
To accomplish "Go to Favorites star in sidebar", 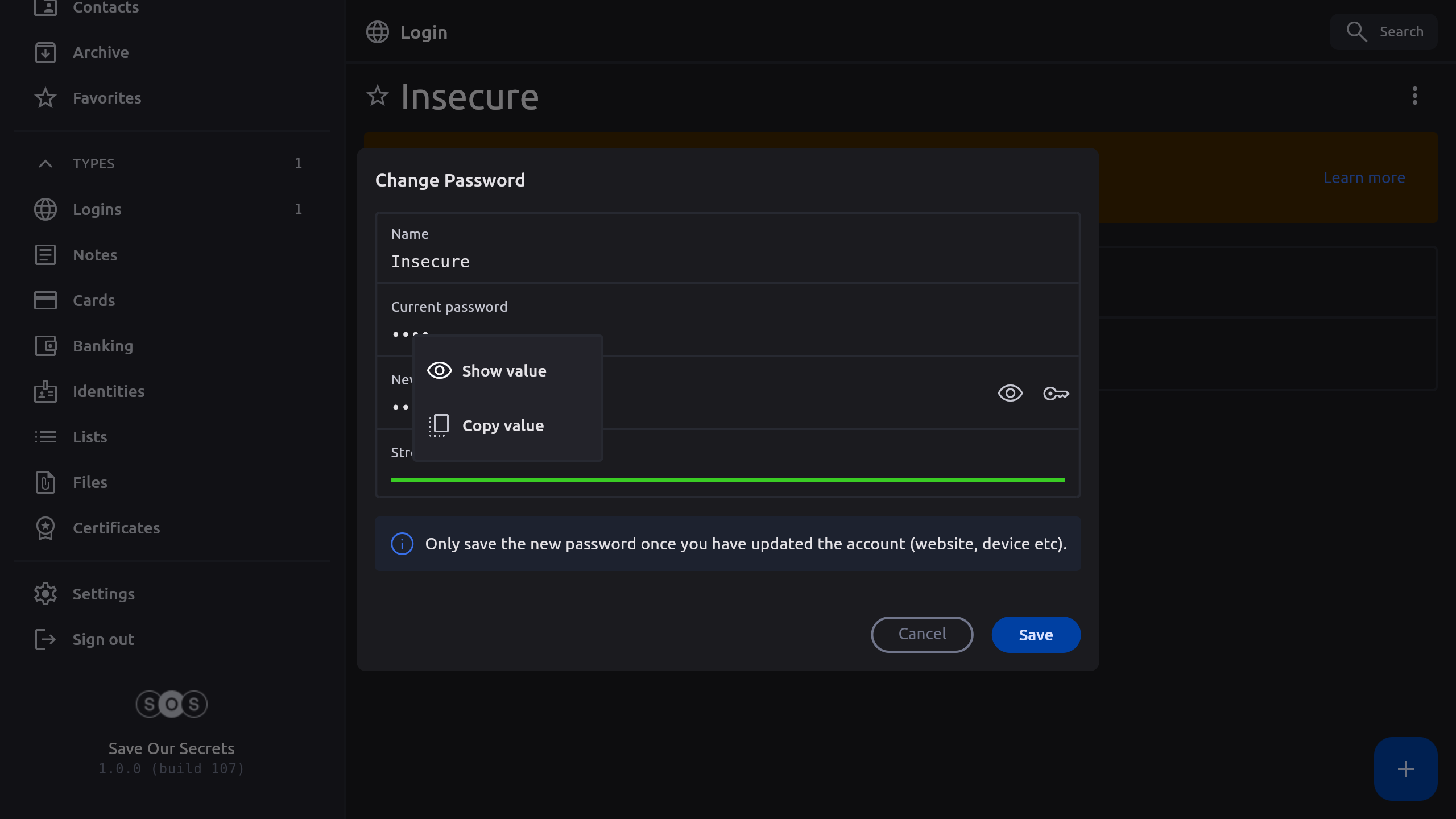I will [45, 98].
